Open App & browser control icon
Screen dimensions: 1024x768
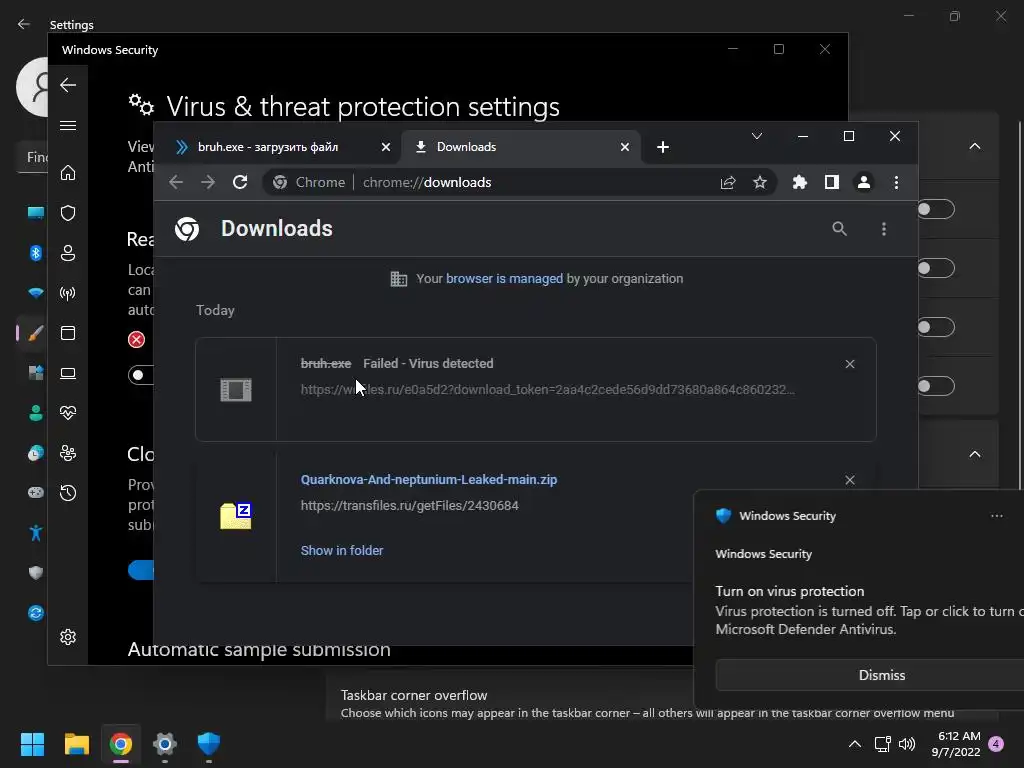(x=68, y=333)
